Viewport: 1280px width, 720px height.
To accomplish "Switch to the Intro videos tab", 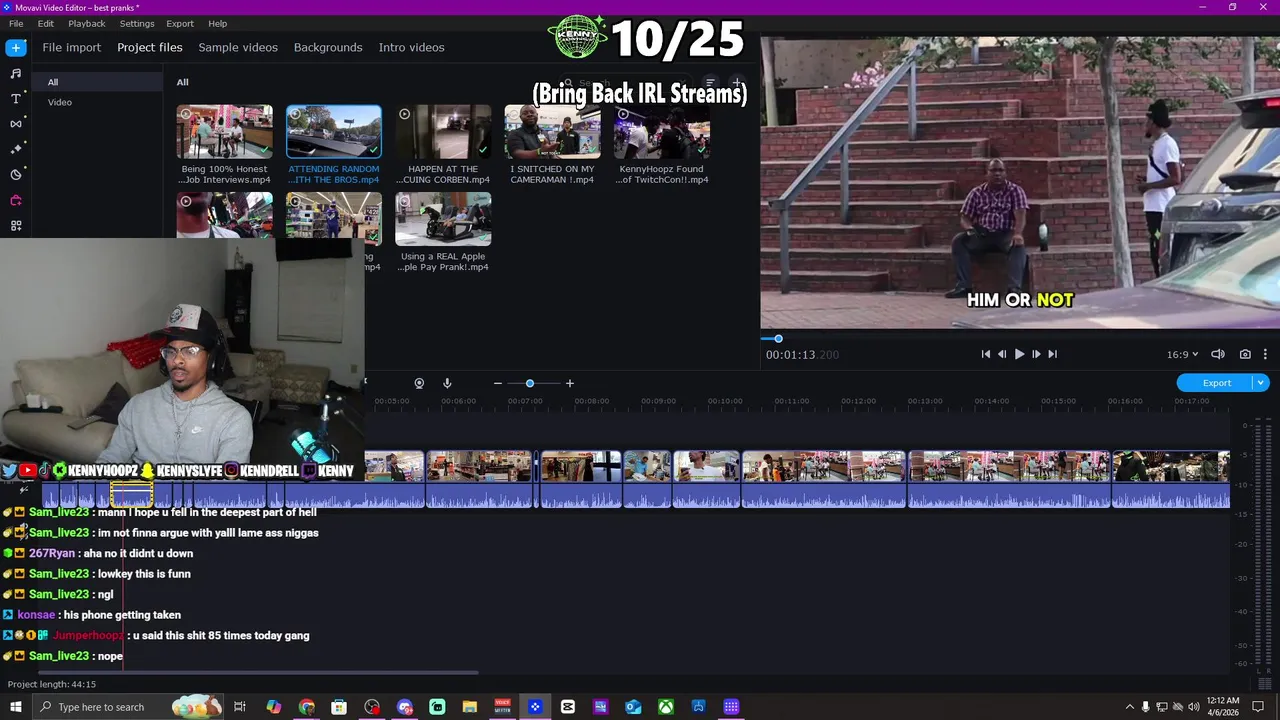I will tap(411, 47).
